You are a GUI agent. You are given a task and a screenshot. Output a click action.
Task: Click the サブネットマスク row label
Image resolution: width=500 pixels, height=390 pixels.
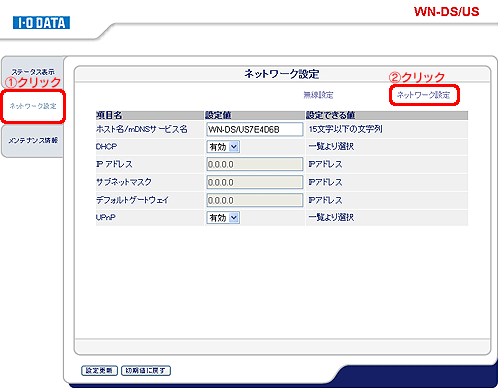124,182
